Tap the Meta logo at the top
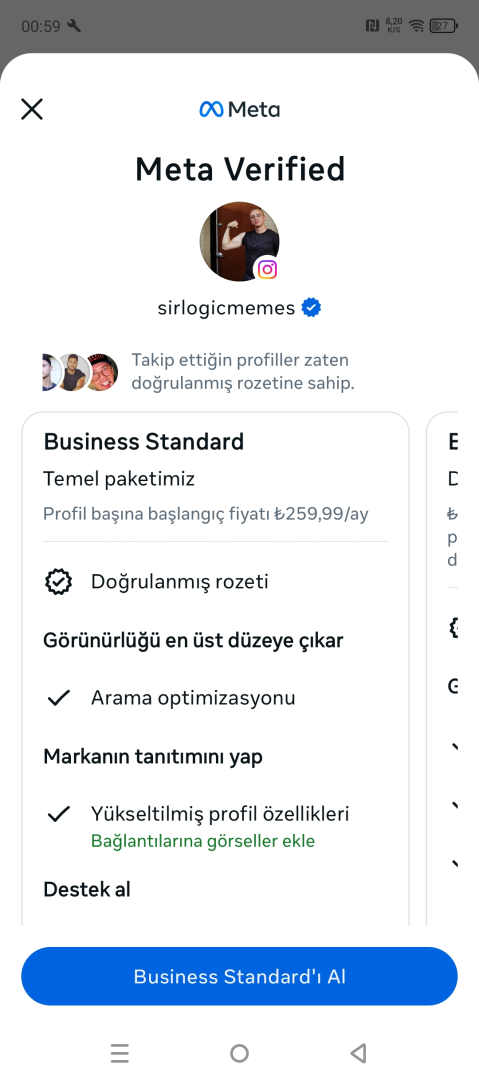 [x=239, y=109]
